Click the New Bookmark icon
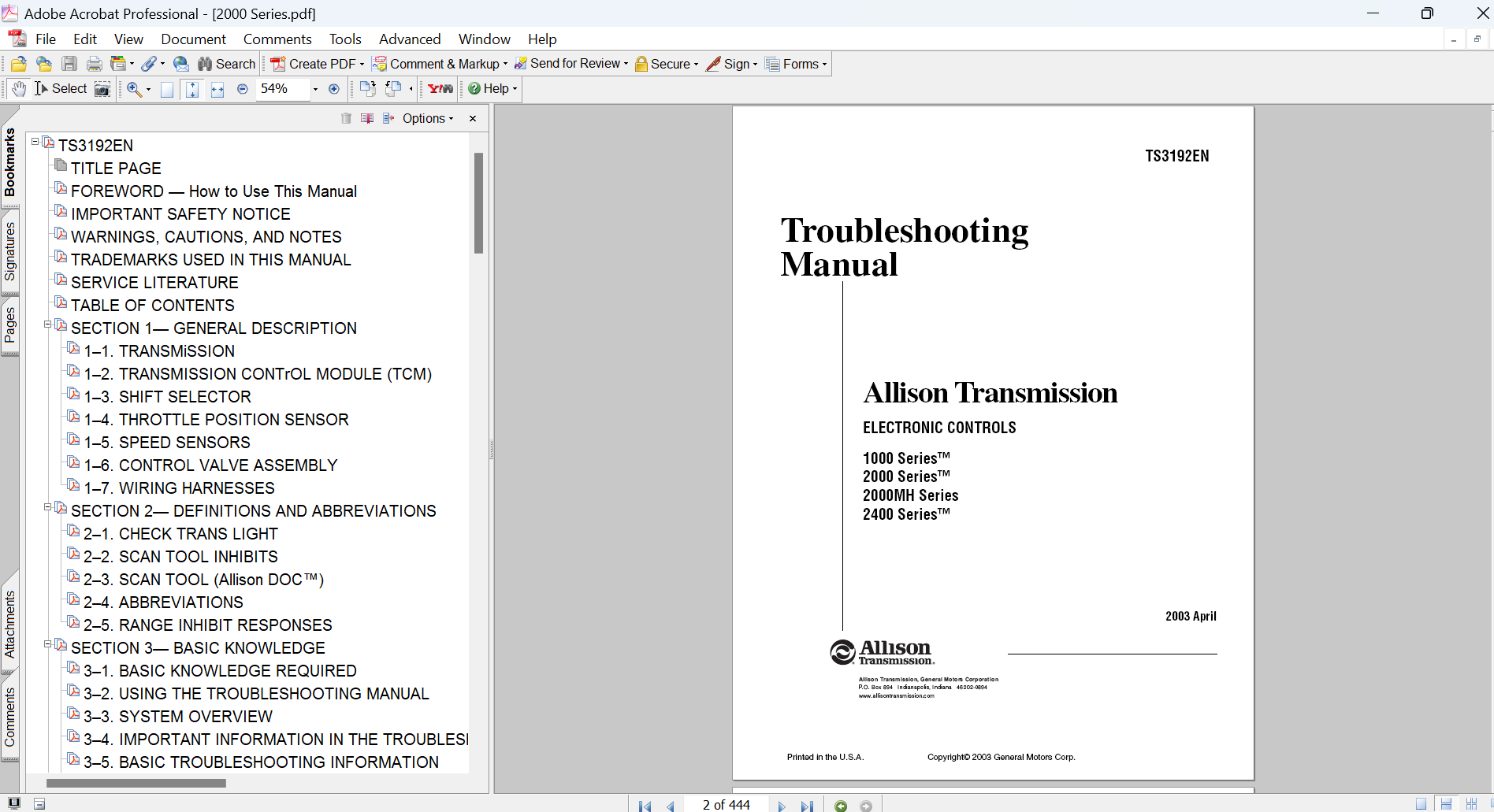 pyautogui.click(x=367, y=118)
